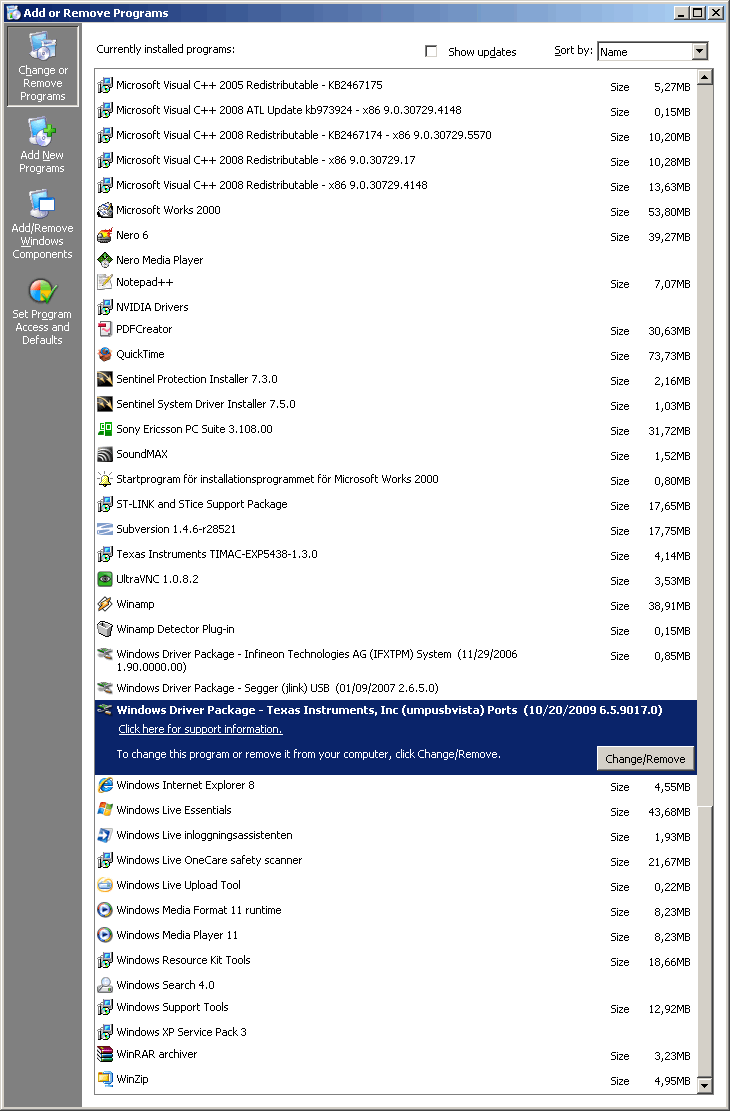Click the Windows Media Player 11 icon
730x1111 pixels.
[105, 935]
